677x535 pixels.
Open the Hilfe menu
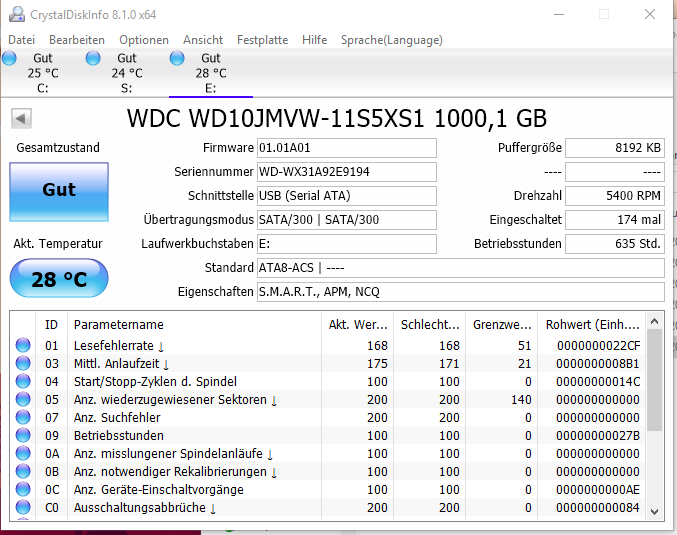[314, 40]
